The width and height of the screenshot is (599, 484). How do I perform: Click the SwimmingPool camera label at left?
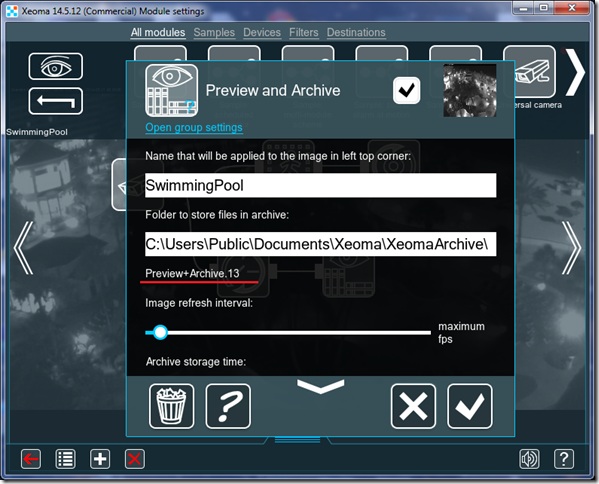click(x=37, y=132)
